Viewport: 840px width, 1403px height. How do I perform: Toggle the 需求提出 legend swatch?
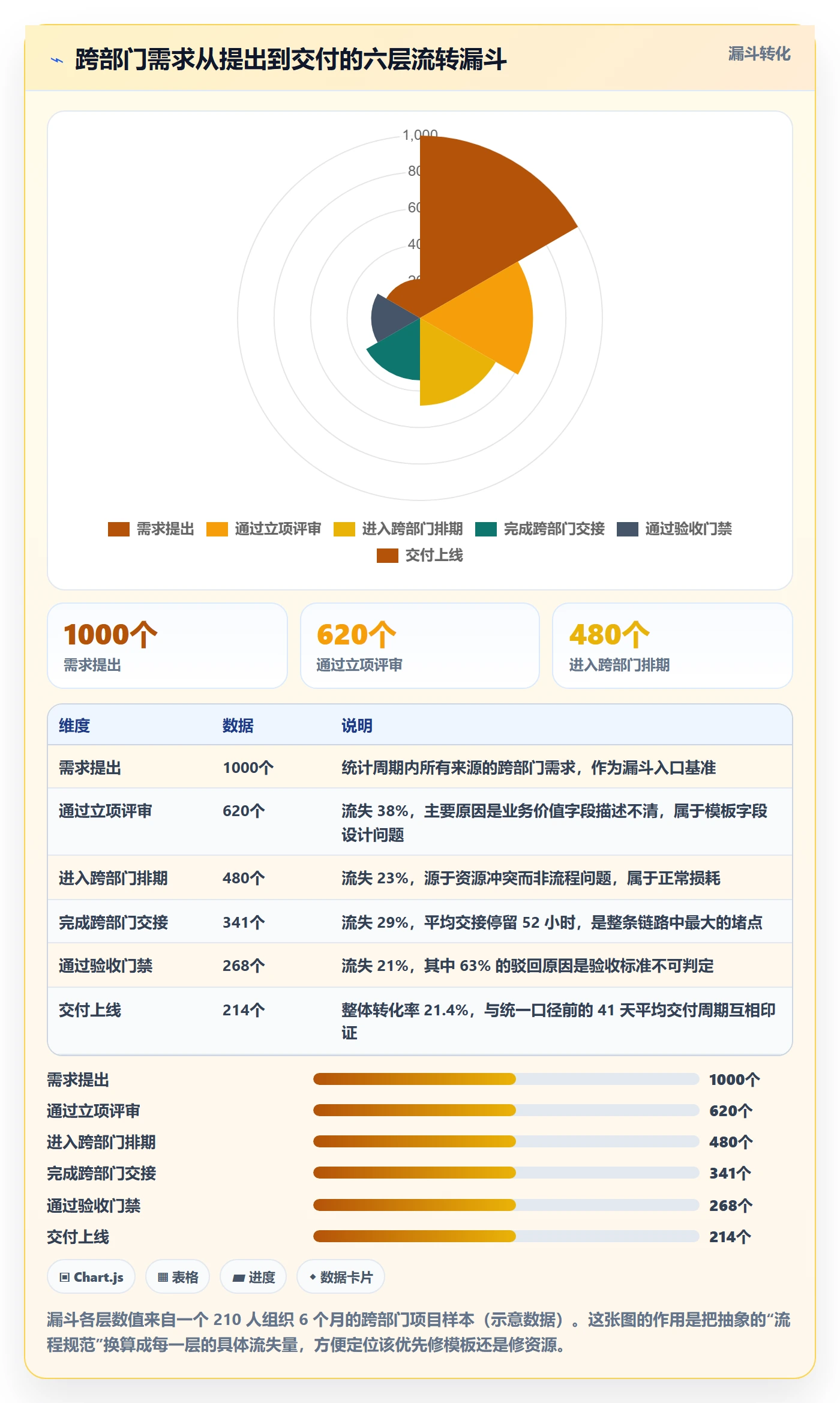pos(119,529)
